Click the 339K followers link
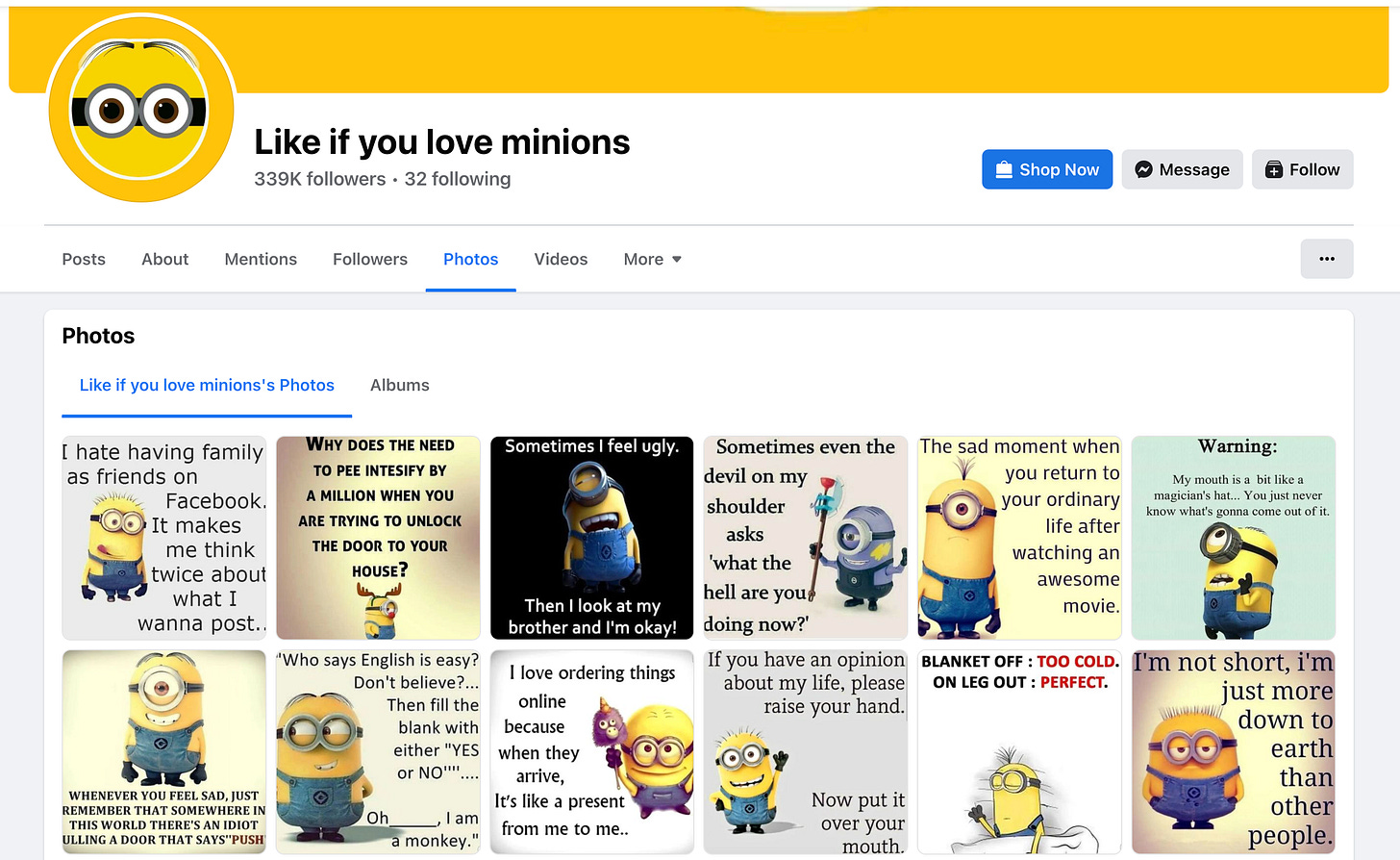1400x860 pixels. 320,179
